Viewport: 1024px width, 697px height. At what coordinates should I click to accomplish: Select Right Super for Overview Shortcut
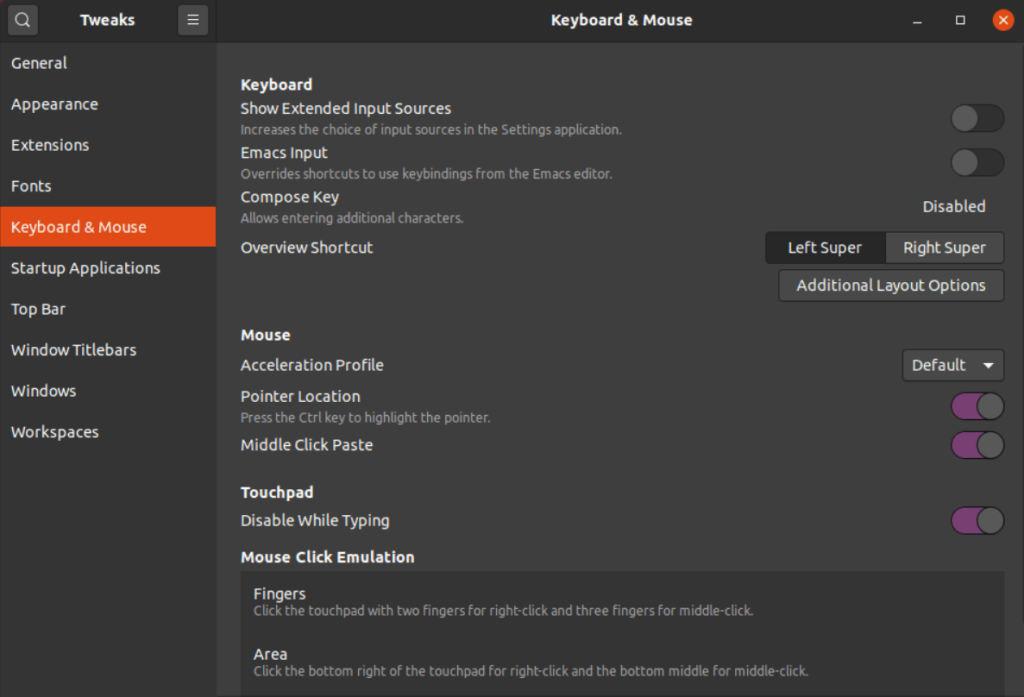click(944, 248)
